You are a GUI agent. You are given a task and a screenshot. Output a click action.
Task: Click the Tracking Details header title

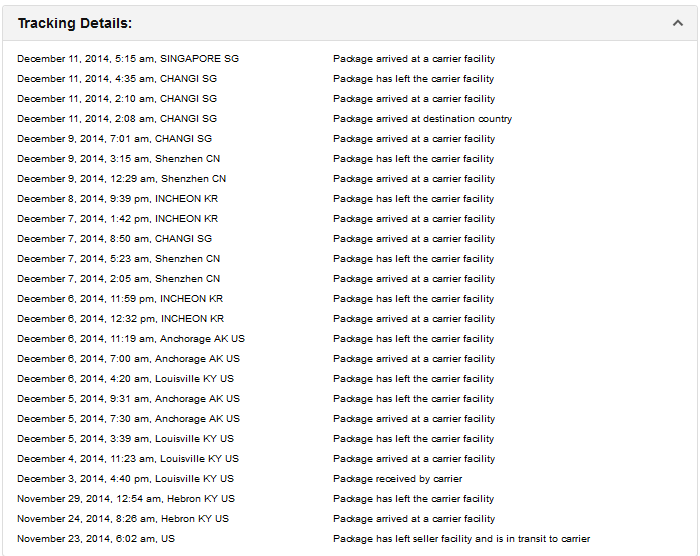[75, 23]
